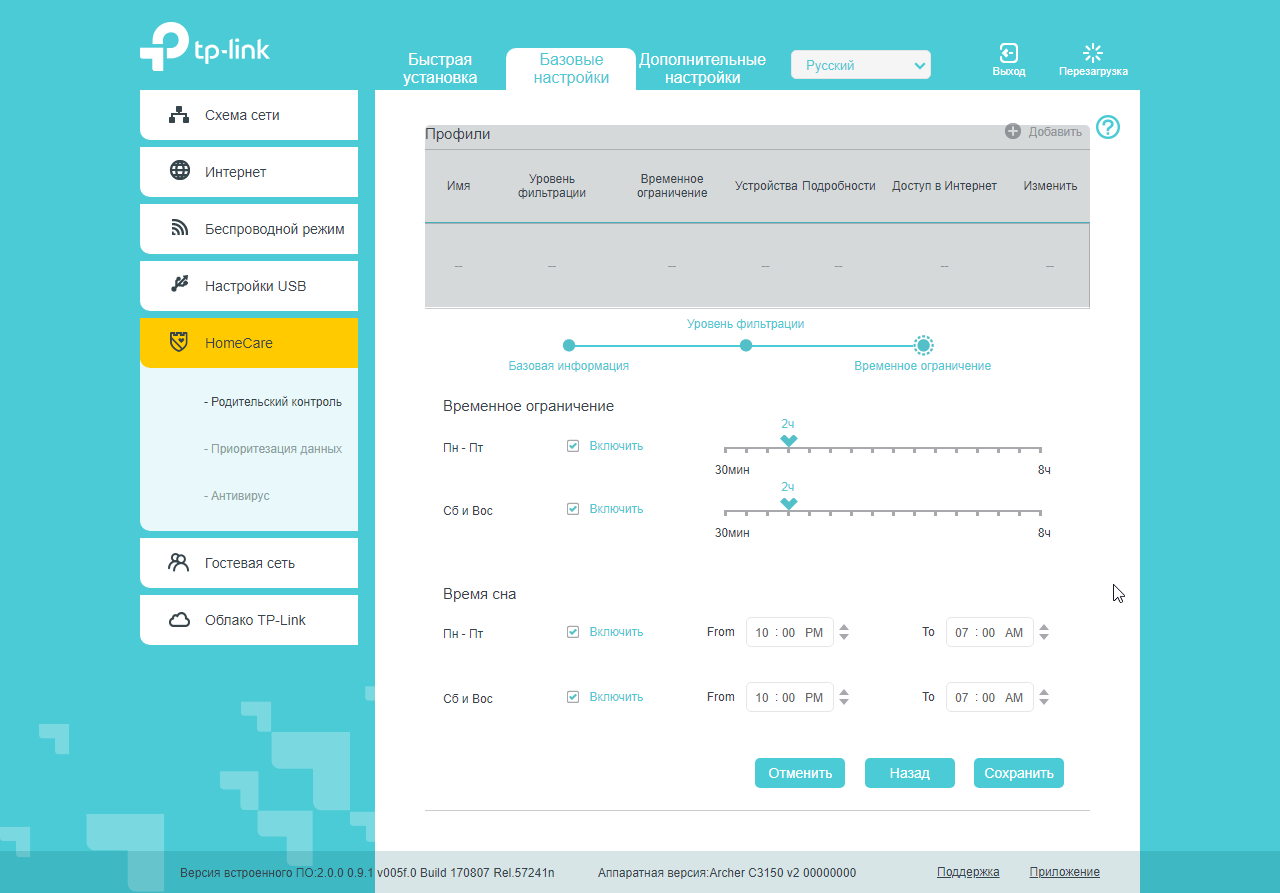Select Приоритезация данных submenu item

273,449
